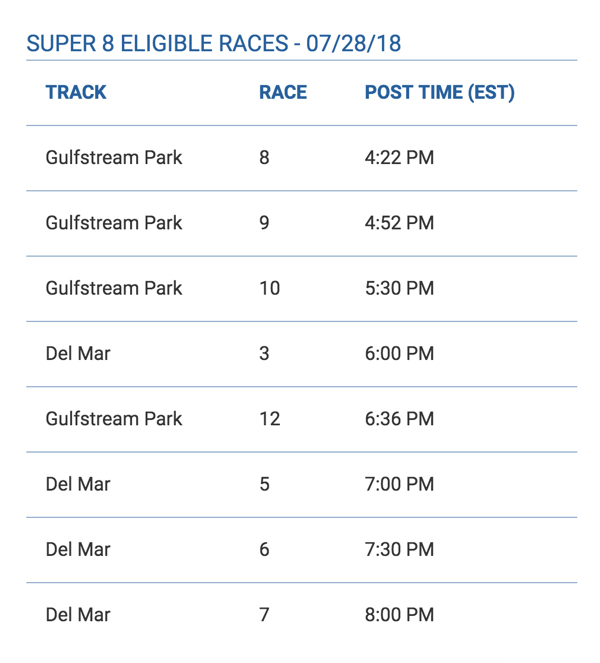The height and width of the screenshot is (663, 600).
Task: Click Gulfstream Park in the race 10 row
Action: [114, 288]
